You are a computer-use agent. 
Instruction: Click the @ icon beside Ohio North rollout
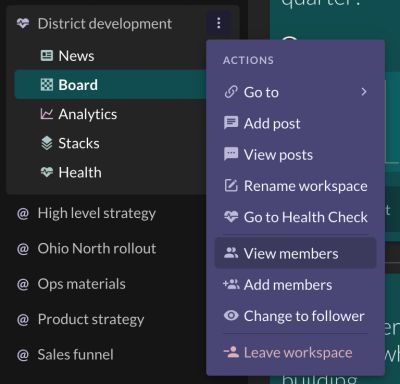[x=23, y=249]
